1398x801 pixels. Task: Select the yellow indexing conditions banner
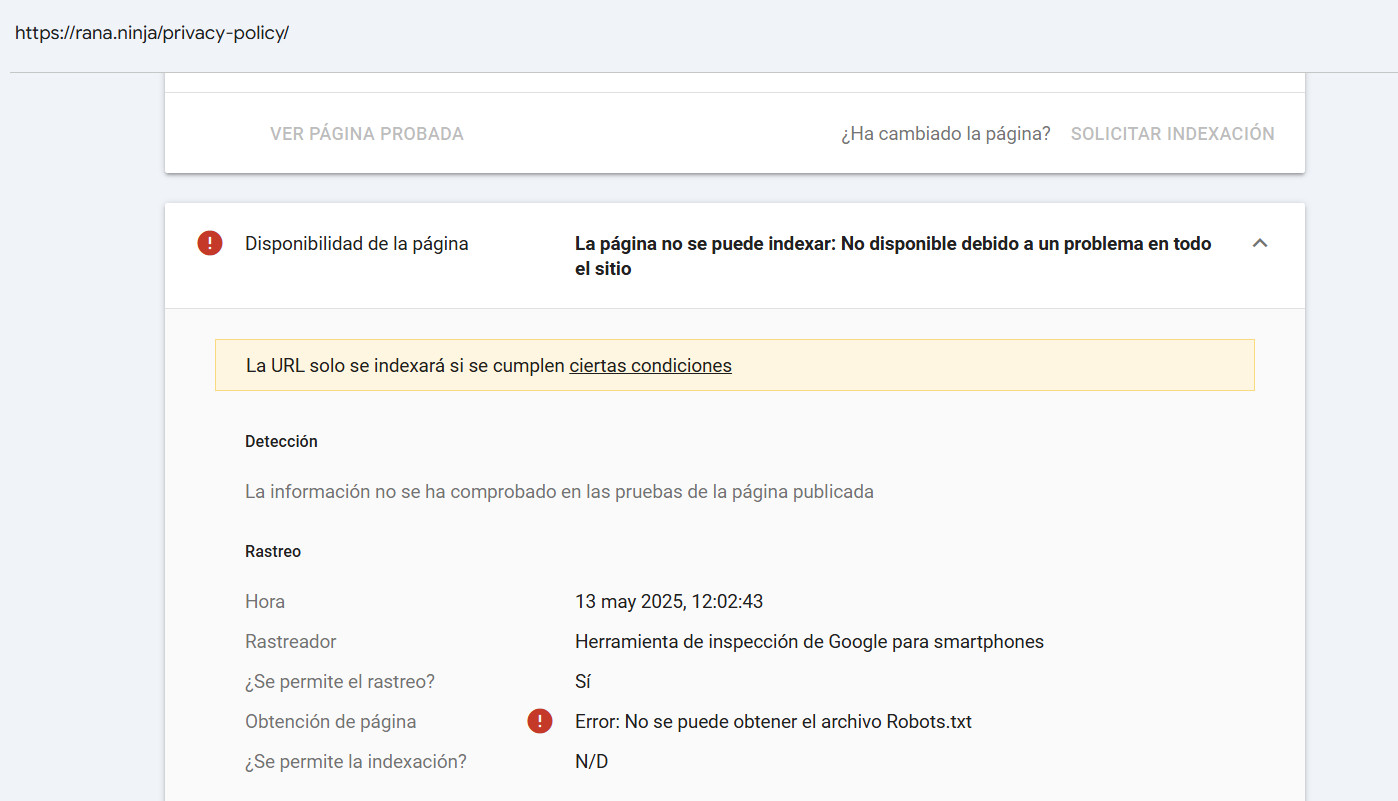click(x=735, y=365)
